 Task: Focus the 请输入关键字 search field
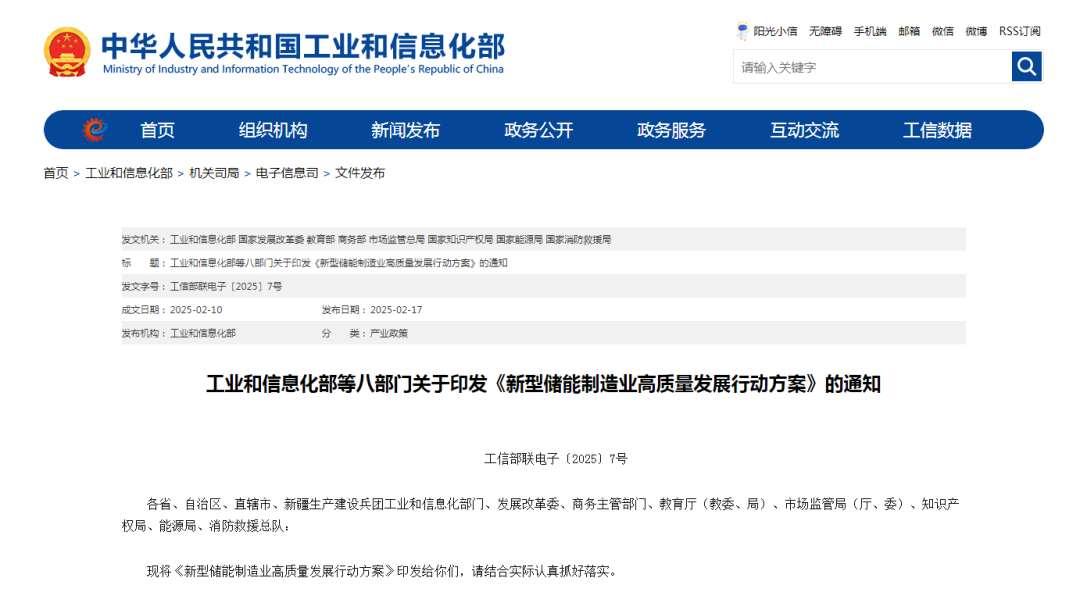click(873, 67)
